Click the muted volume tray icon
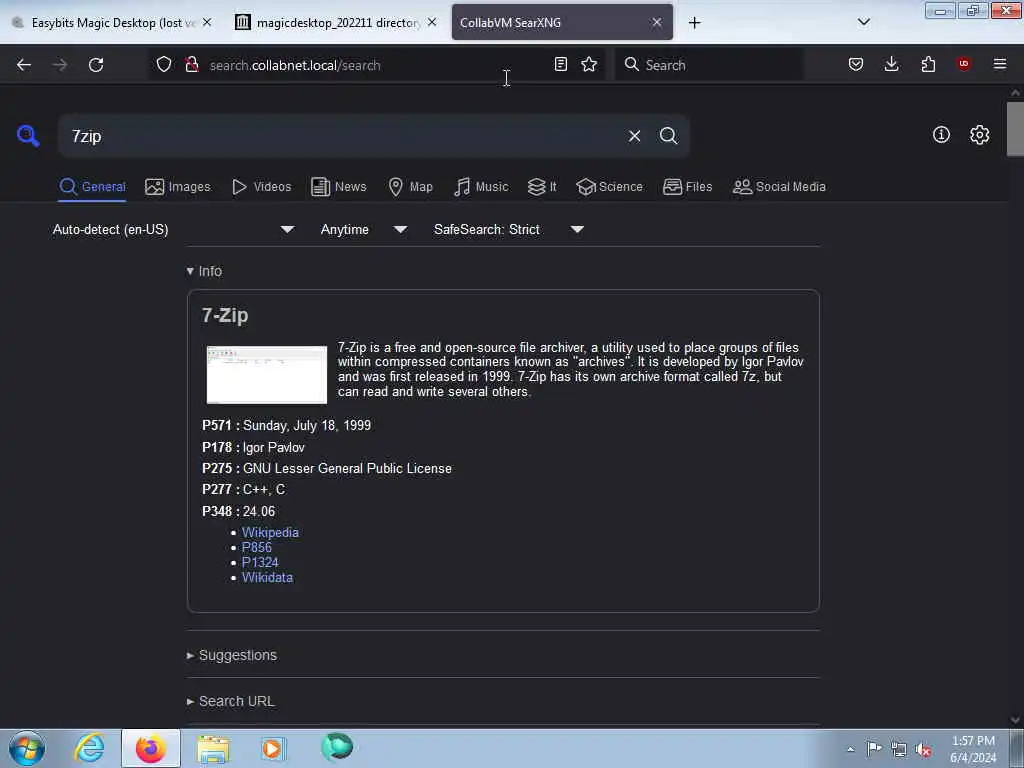Screen dimensions: 1024x768 point(923,749)
